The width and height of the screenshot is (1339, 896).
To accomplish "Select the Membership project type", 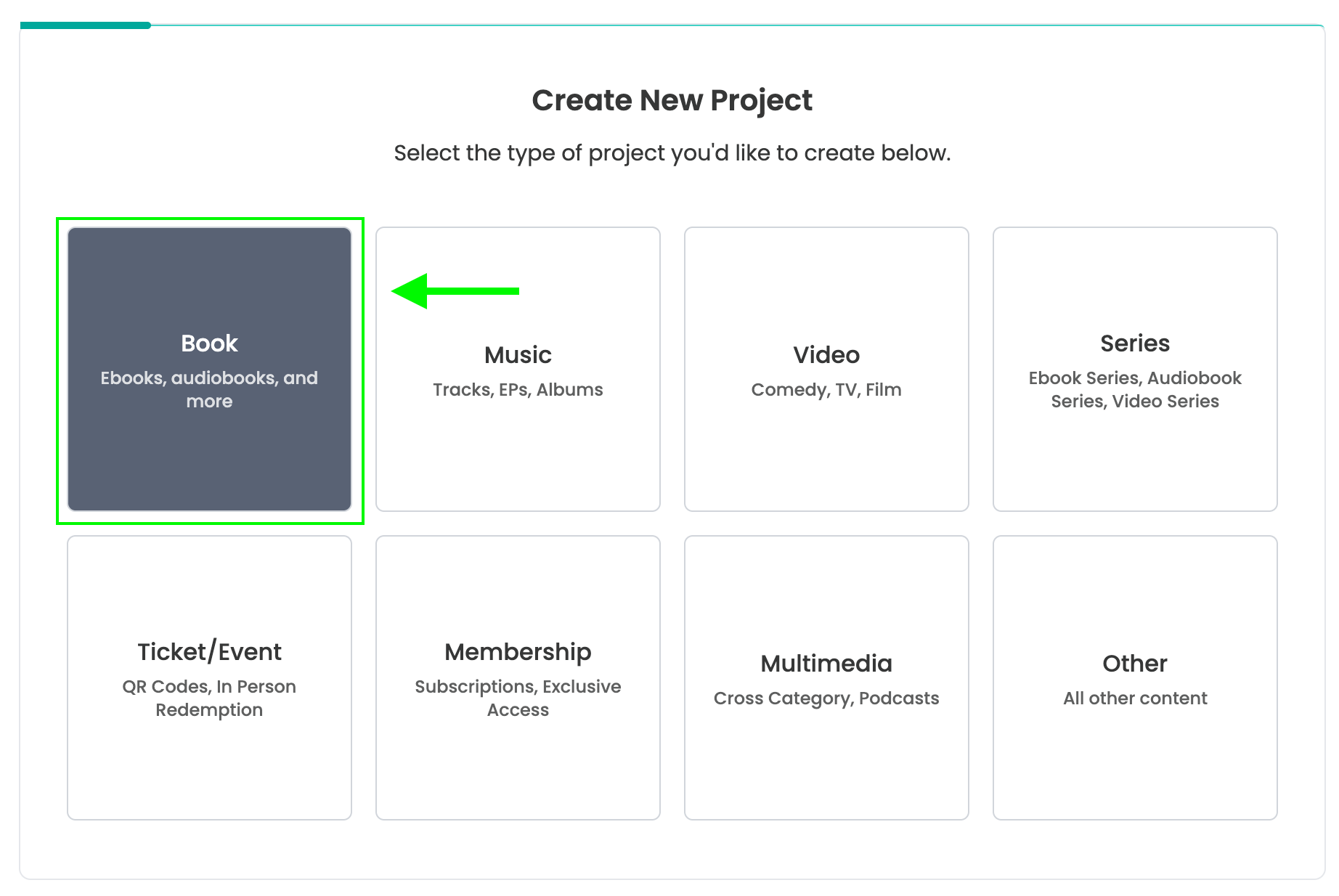I will [518, 678].
